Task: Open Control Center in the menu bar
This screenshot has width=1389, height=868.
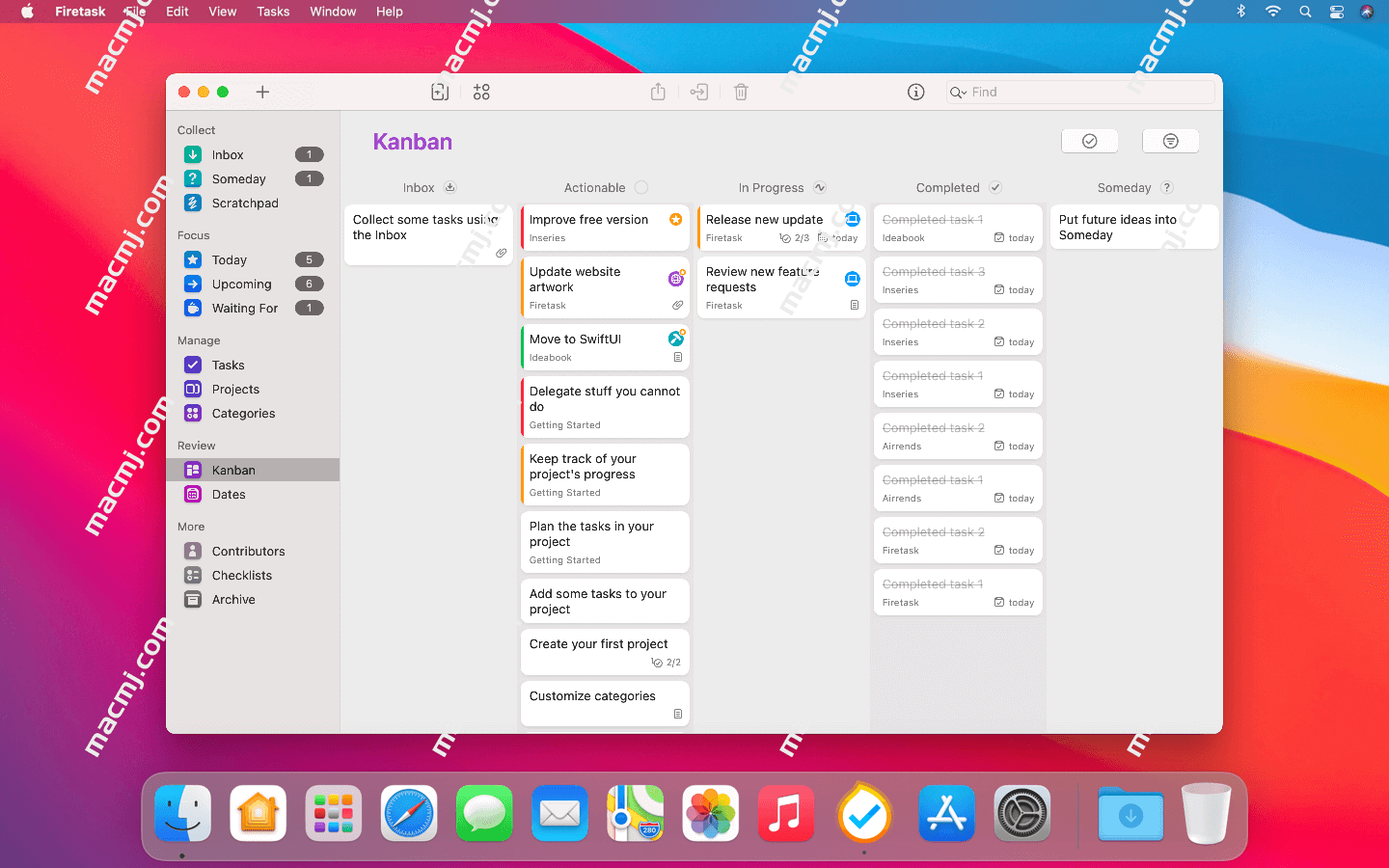Action: point(1337,12)
